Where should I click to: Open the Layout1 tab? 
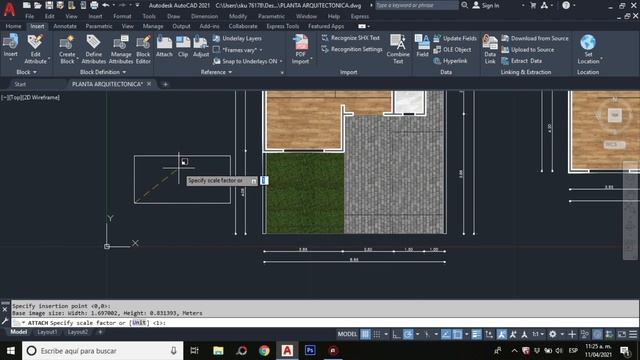pos(47,332)
